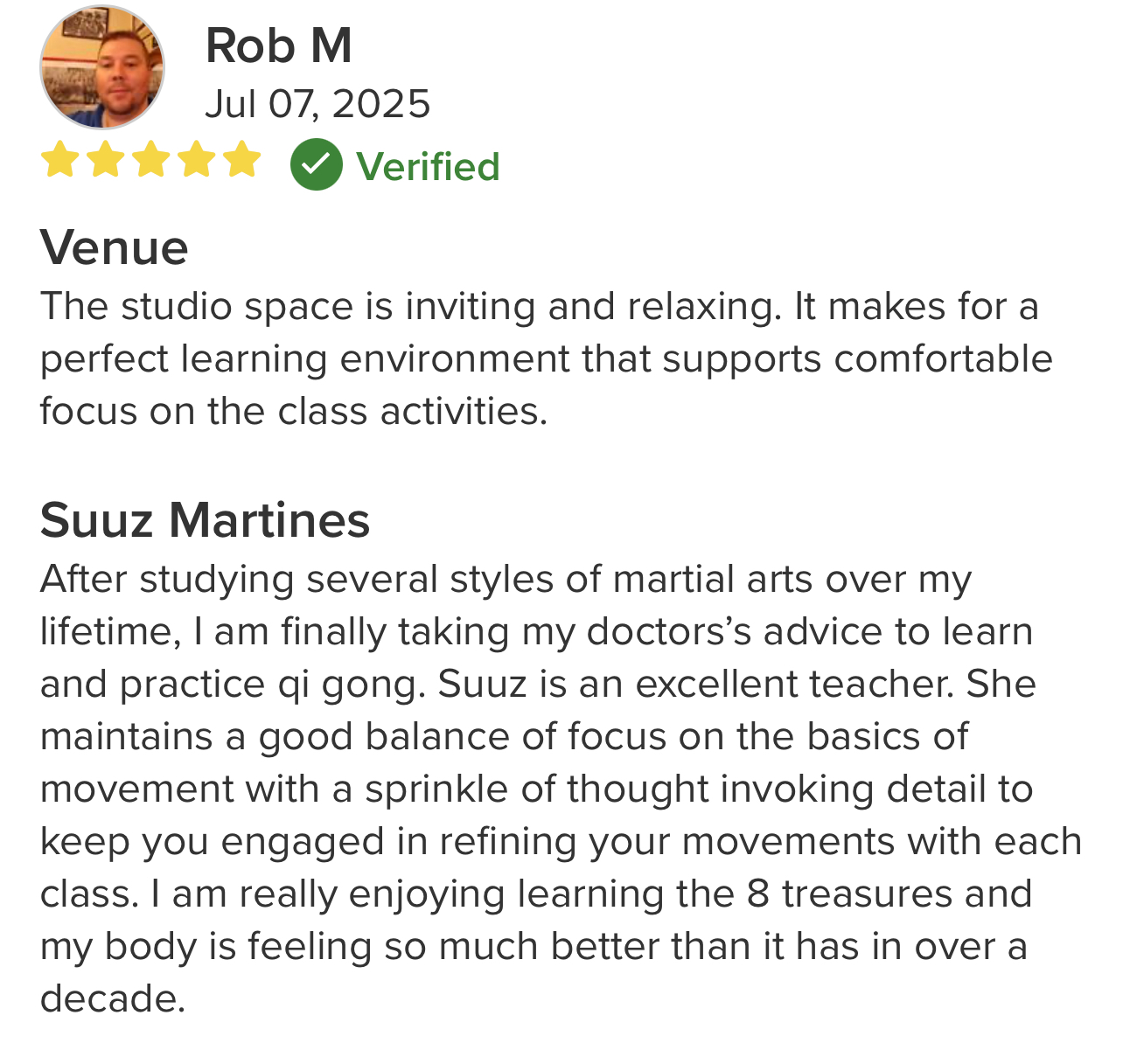
Task: Click the review date Jul 07, 2025
Action: 317,104
